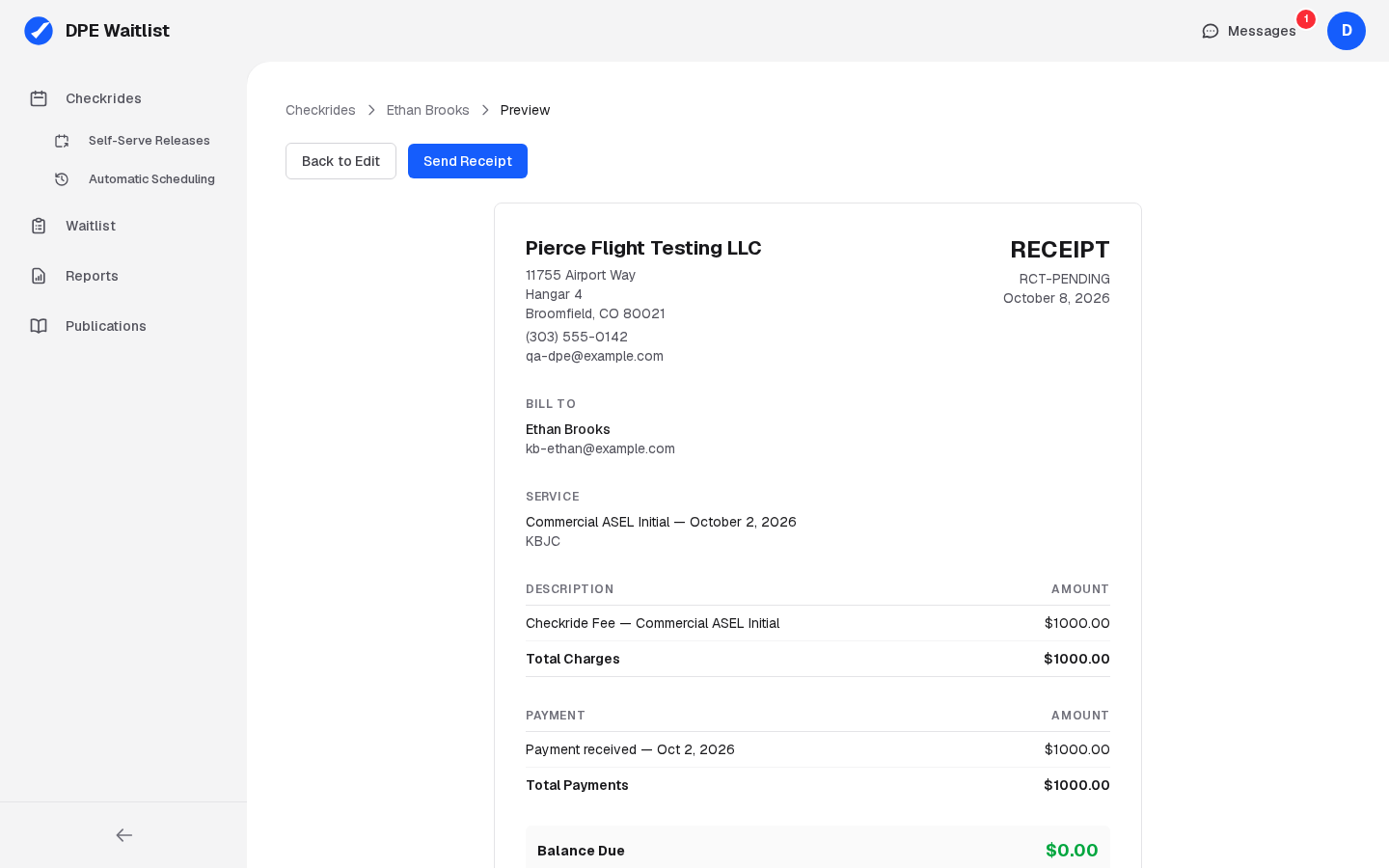This screenshot has width=1389, height=868.
Task: Click the October 8, 2026 receipt date
Action: pyautogui.click(x=1056, y=298)
